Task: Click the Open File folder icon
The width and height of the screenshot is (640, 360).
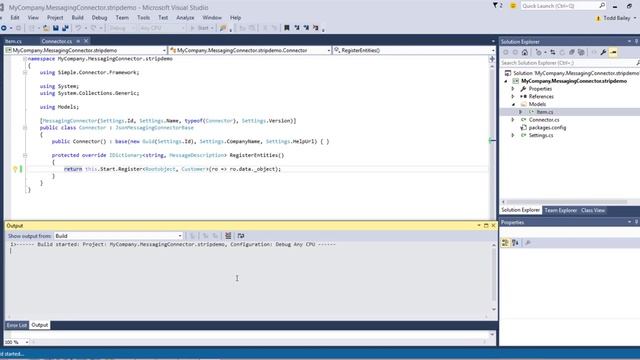Action: click(46, 28)
